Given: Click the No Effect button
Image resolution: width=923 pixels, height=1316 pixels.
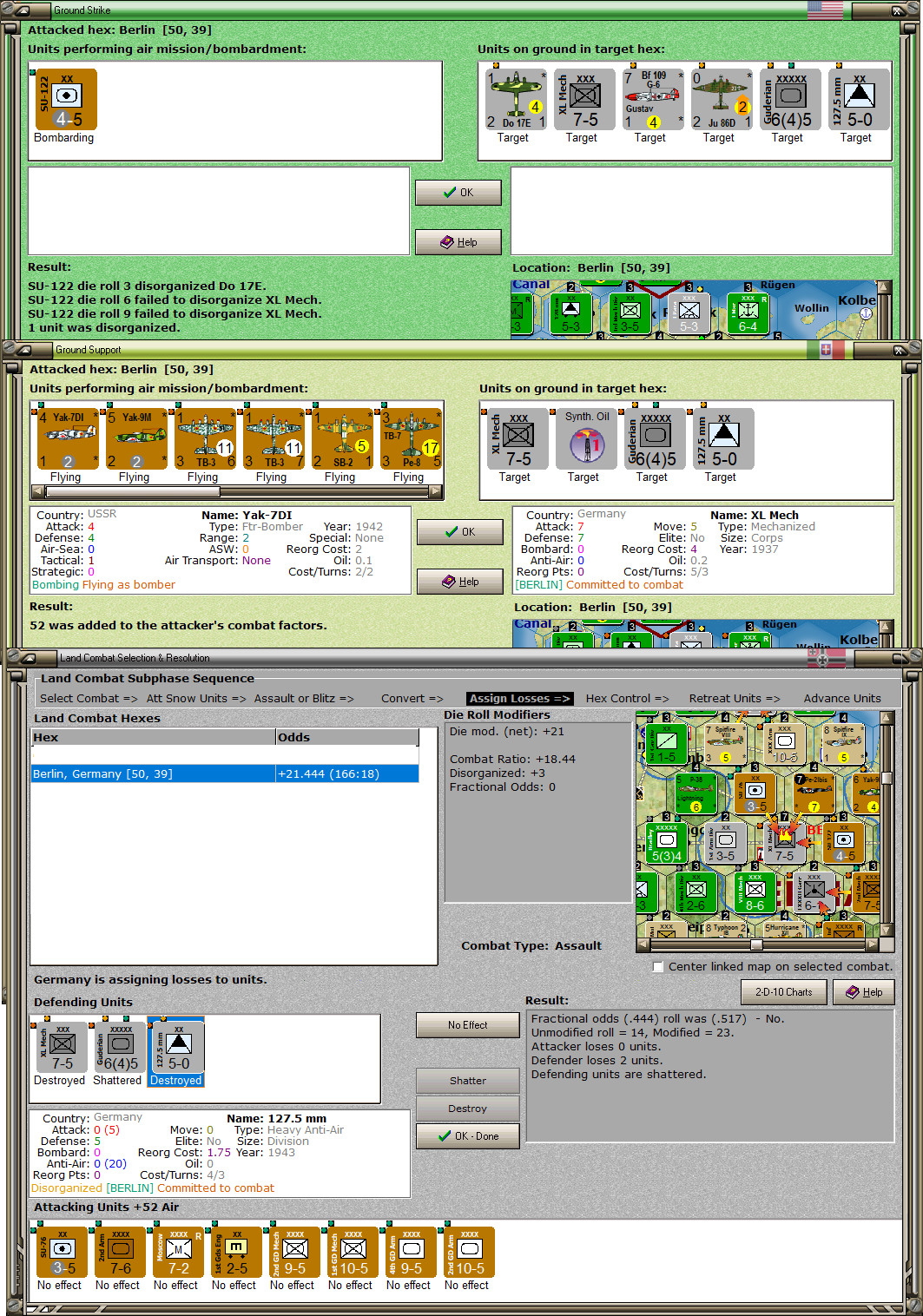Looking at the screenshot, I should click(467, 1025).
